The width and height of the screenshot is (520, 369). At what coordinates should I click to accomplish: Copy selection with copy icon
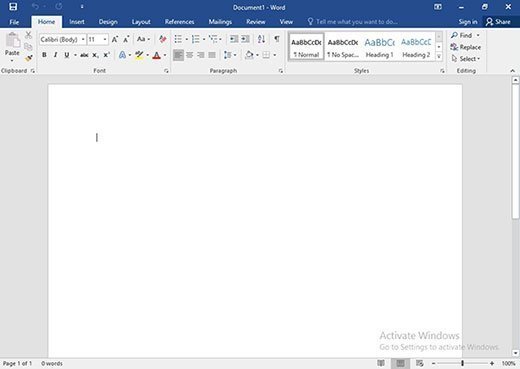click(x=29, y=47)
